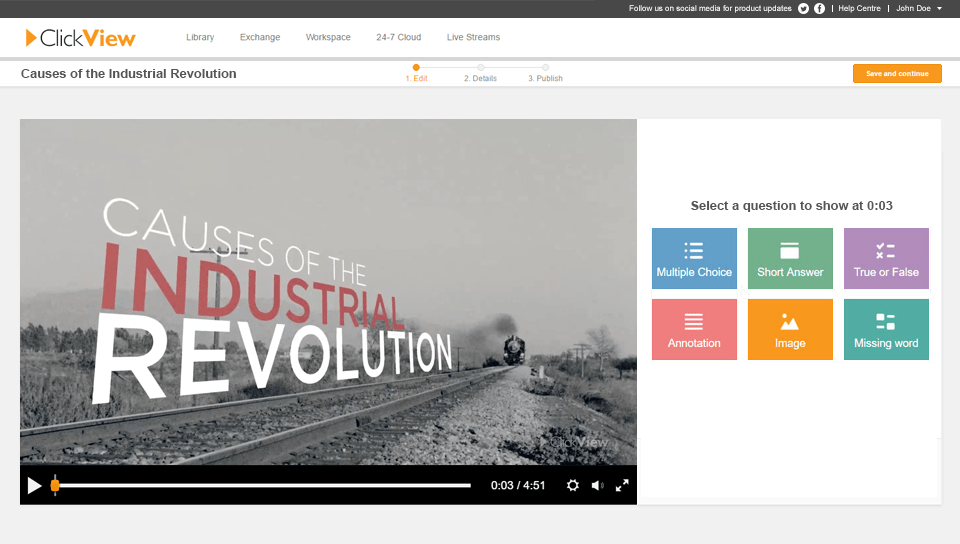Add a Short Answer question
The image size is (960, 544).
tap(790, 258)
